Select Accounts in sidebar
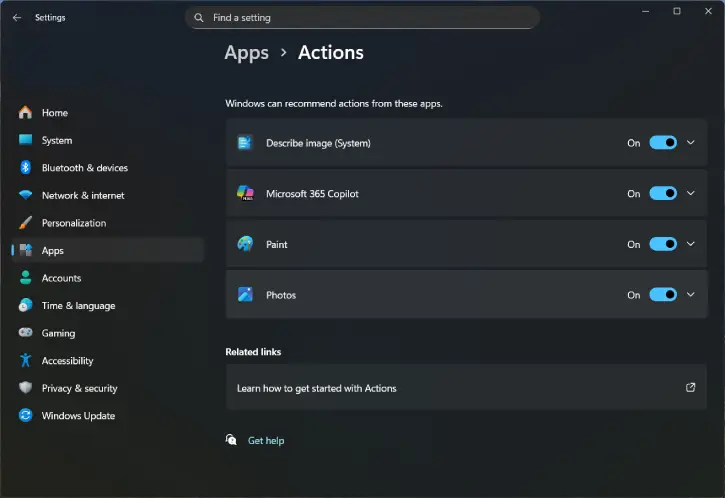The image size is (725, 498). (x=108, y=278)
